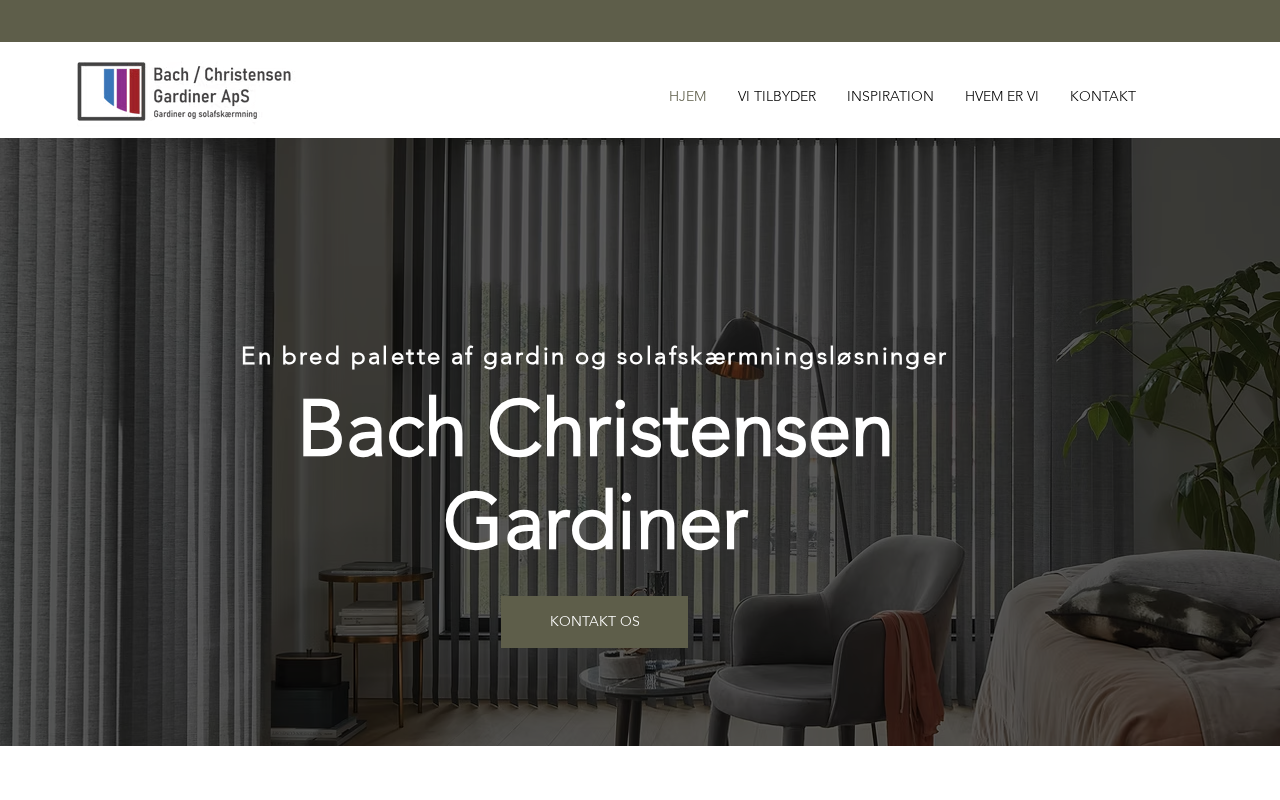Click the KONTAKT OS button
The width and height of the screenshot is (1280, 800).
click(594, 622)
